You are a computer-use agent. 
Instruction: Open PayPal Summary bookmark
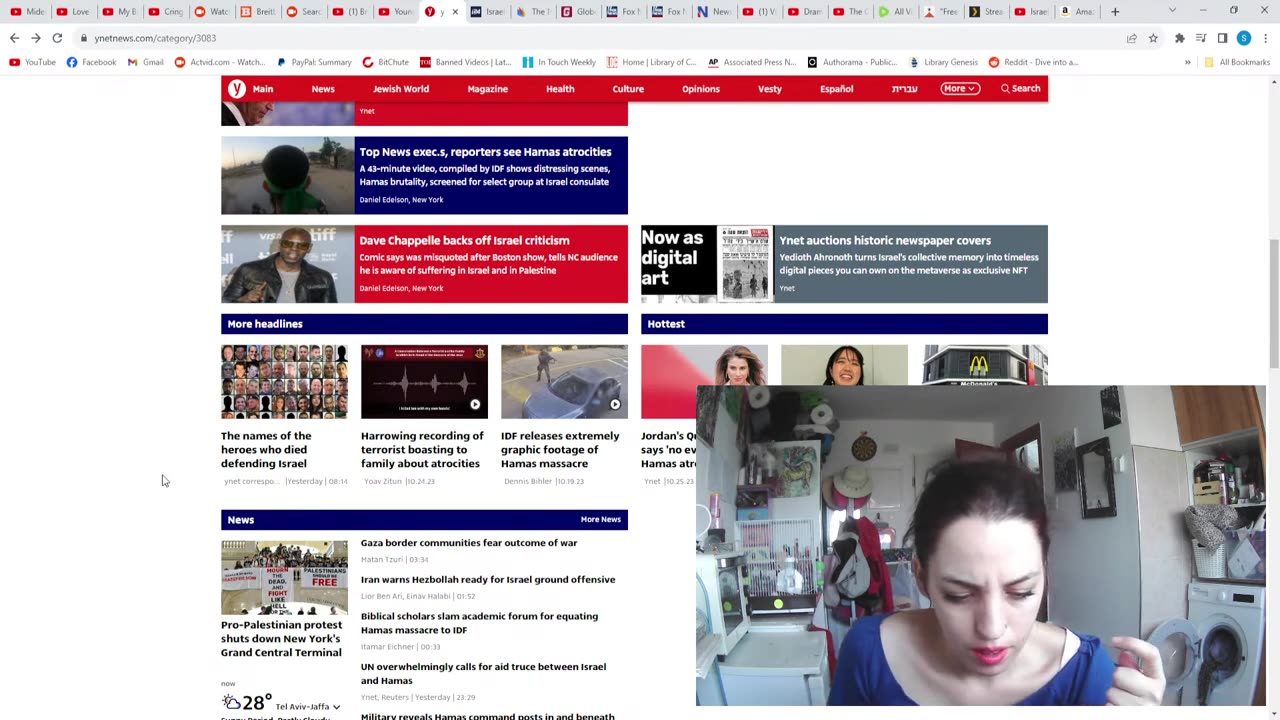[x=313, y=62]
